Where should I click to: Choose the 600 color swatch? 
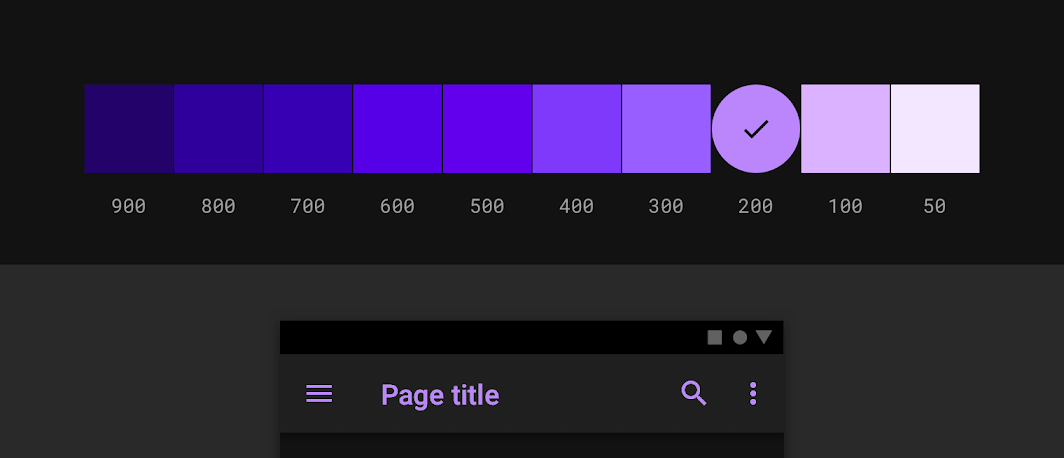pos(398,129)
